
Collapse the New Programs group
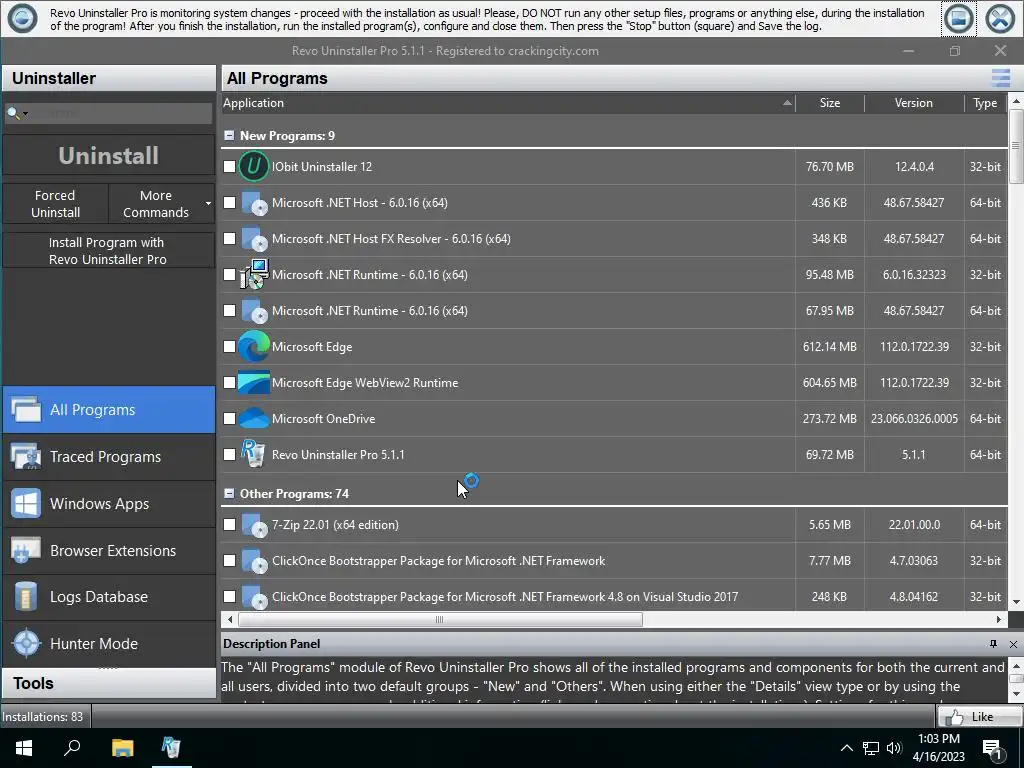[x=229, y=136]
